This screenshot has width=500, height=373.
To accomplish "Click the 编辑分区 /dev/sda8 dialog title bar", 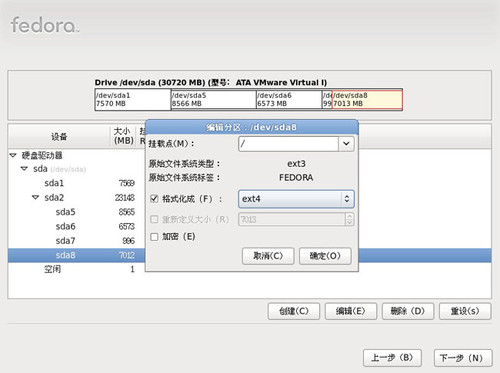I will click(x=252, y=127).
